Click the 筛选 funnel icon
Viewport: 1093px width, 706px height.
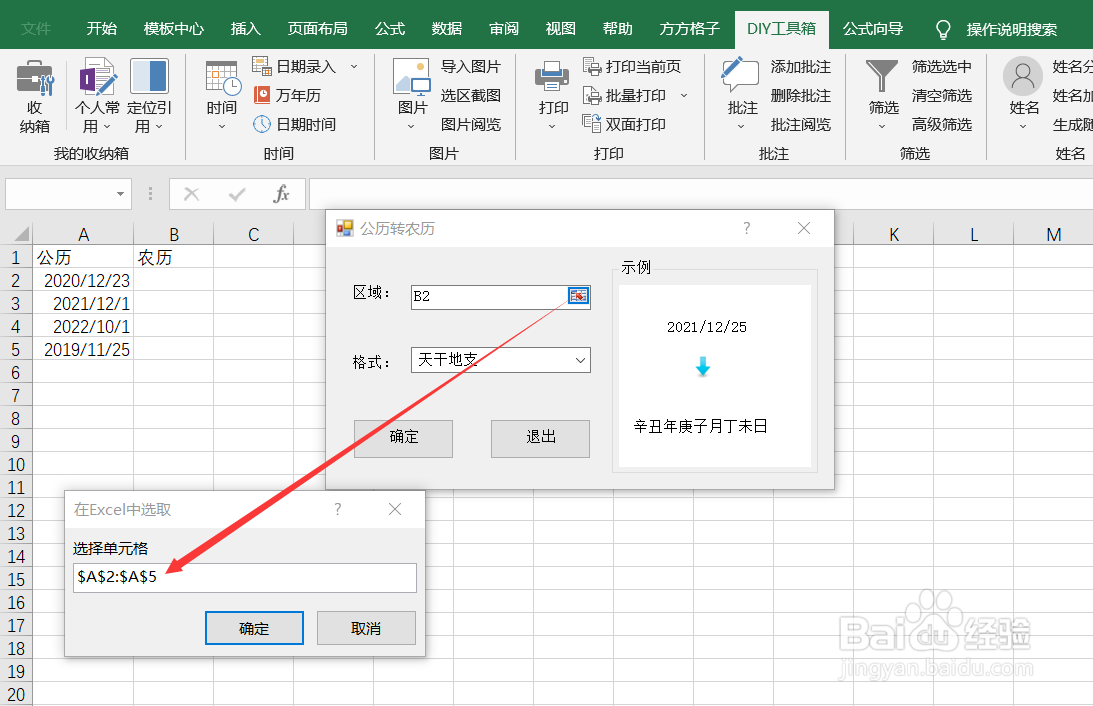pyautogui.click(x=882, y=76)
